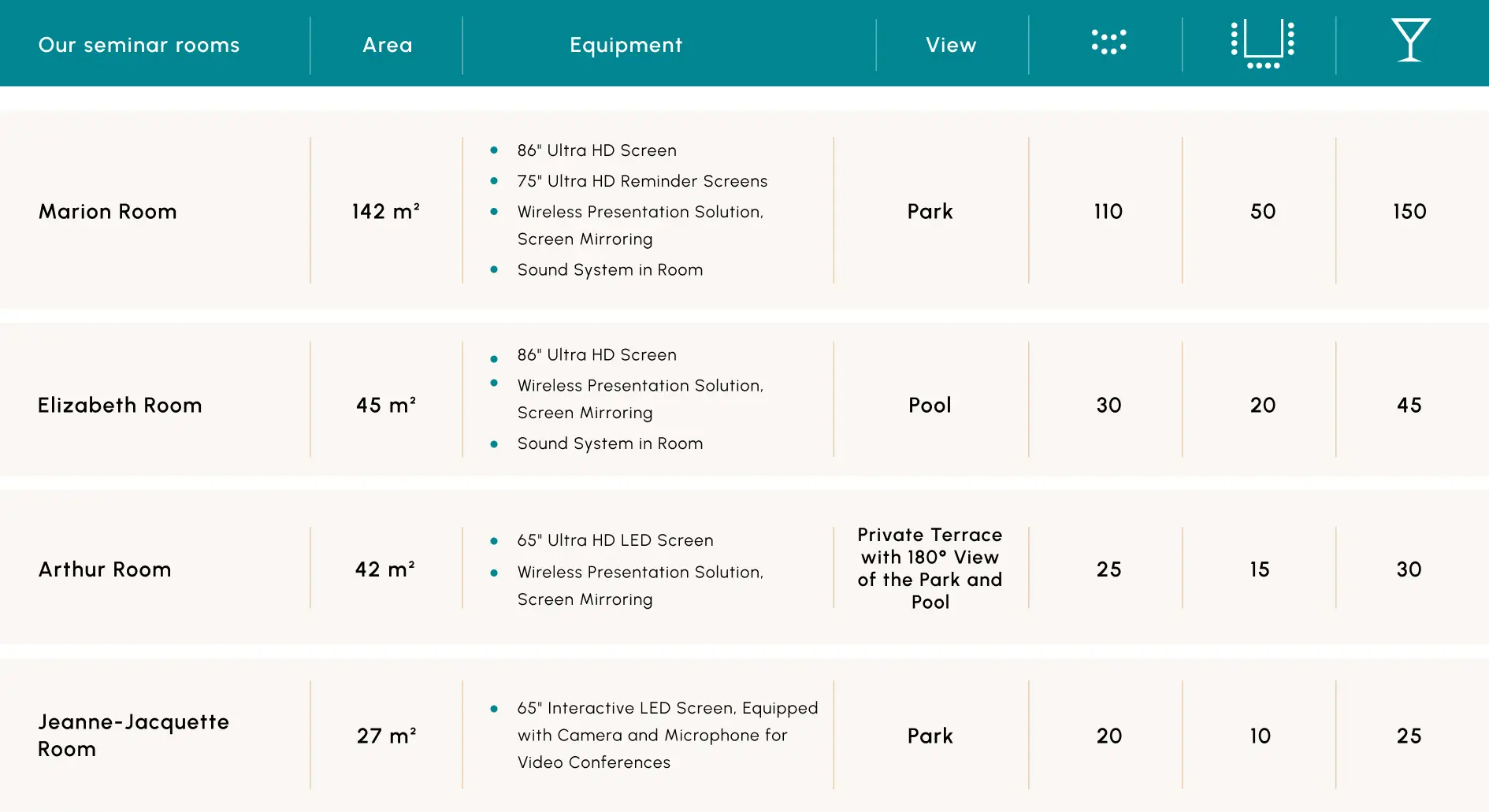Click '65" Ultra HD LED Screen' item

tap(615, 540)
